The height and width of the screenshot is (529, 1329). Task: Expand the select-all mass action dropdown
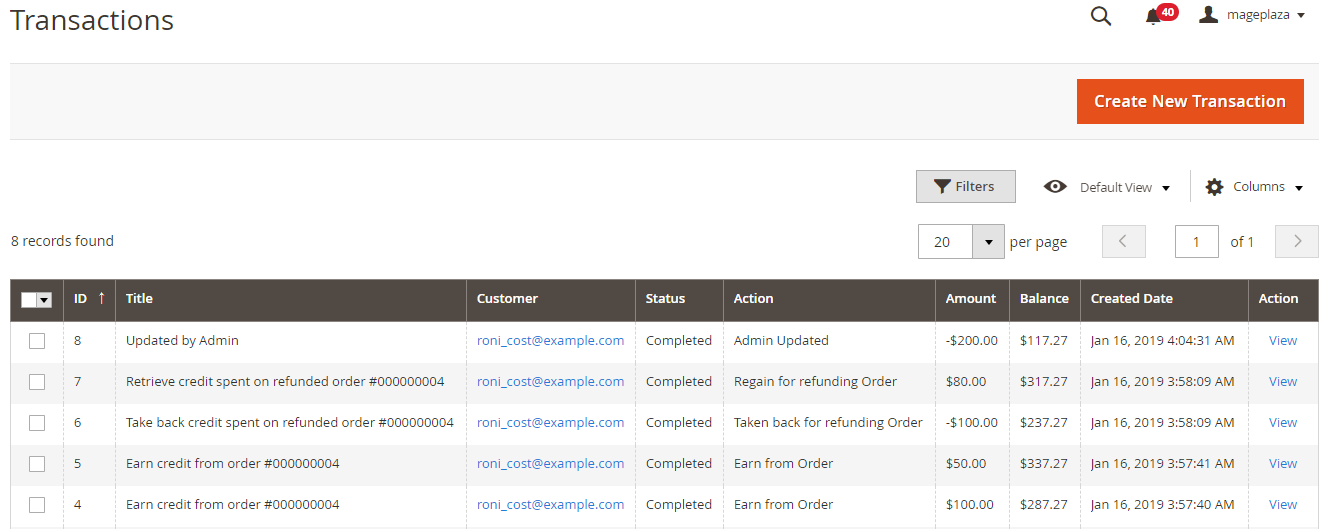pyautogui.click(x=45, y=300)
